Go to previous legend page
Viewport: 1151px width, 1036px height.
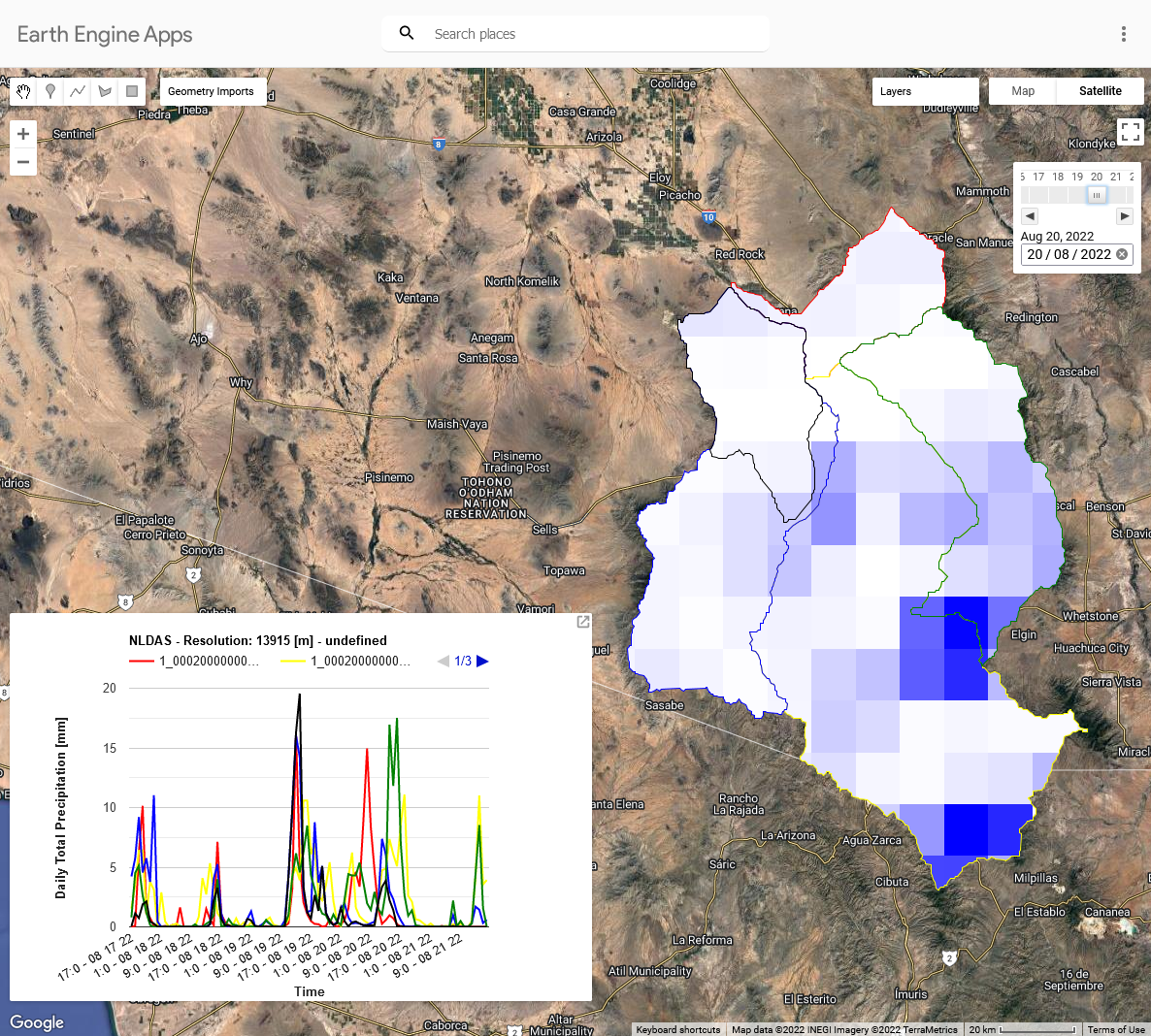click(x=444, y=661)
